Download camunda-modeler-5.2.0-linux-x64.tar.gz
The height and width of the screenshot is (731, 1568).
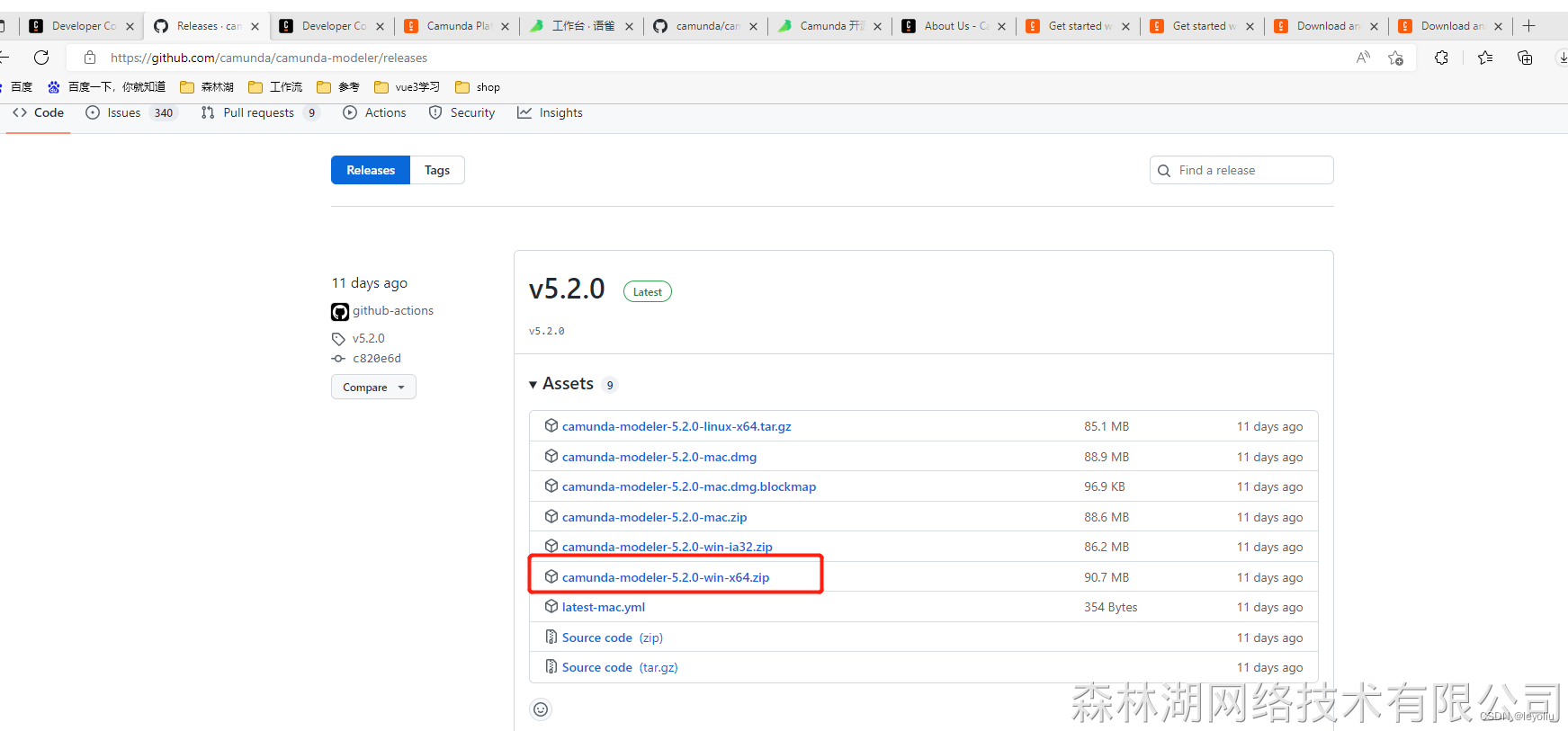pyautogui.click(x=676, y=426)
